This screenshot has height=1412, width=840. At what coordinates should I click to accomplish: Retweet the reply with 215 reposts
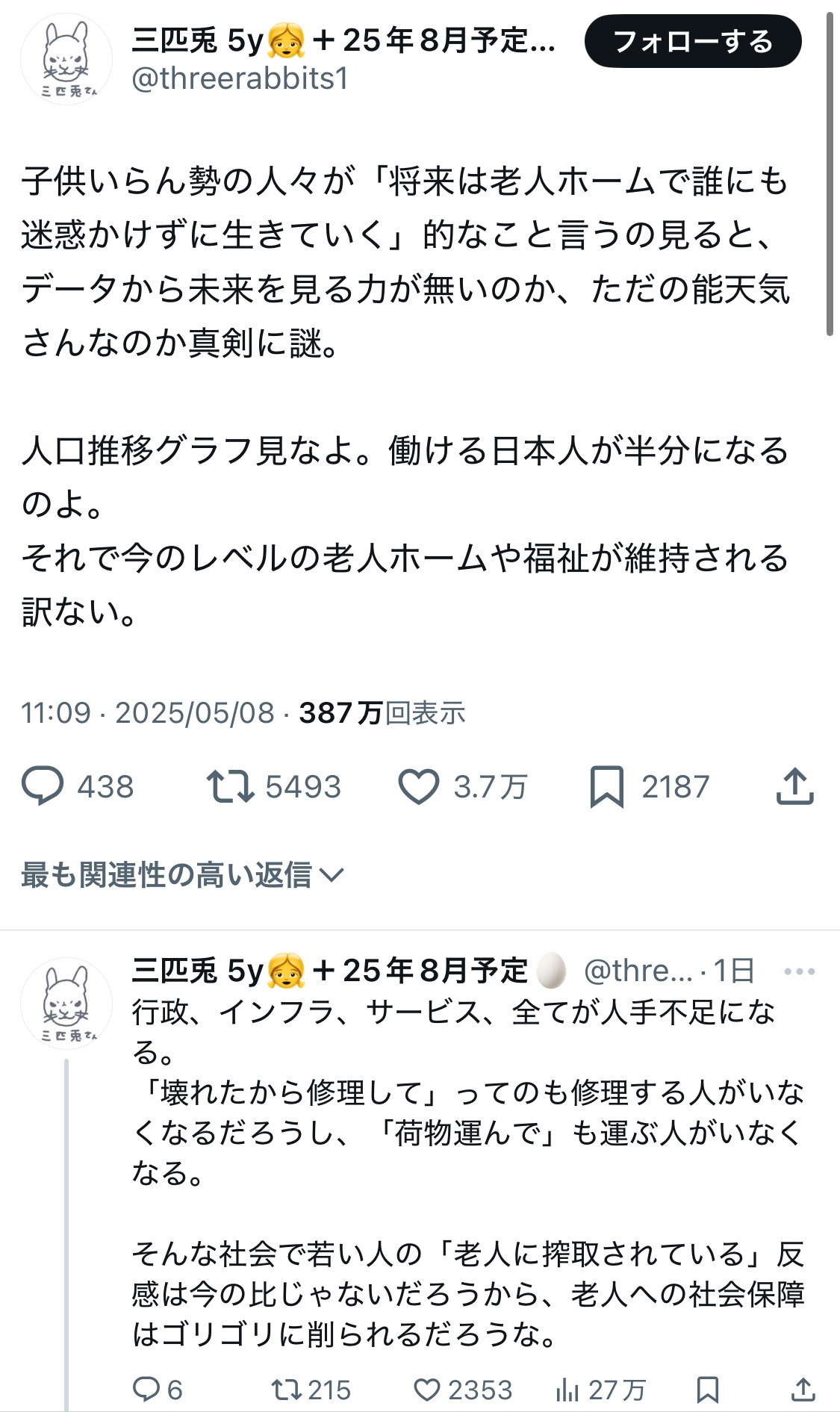(287, 1390)
